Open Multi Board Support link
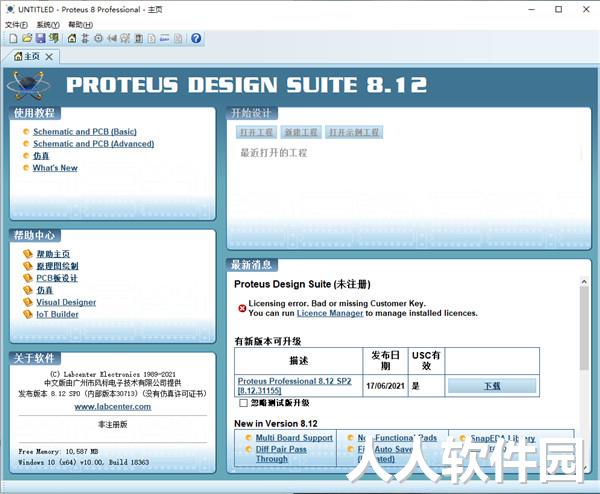Viewport: 600px width, 494px height. [x=294, y=438]
